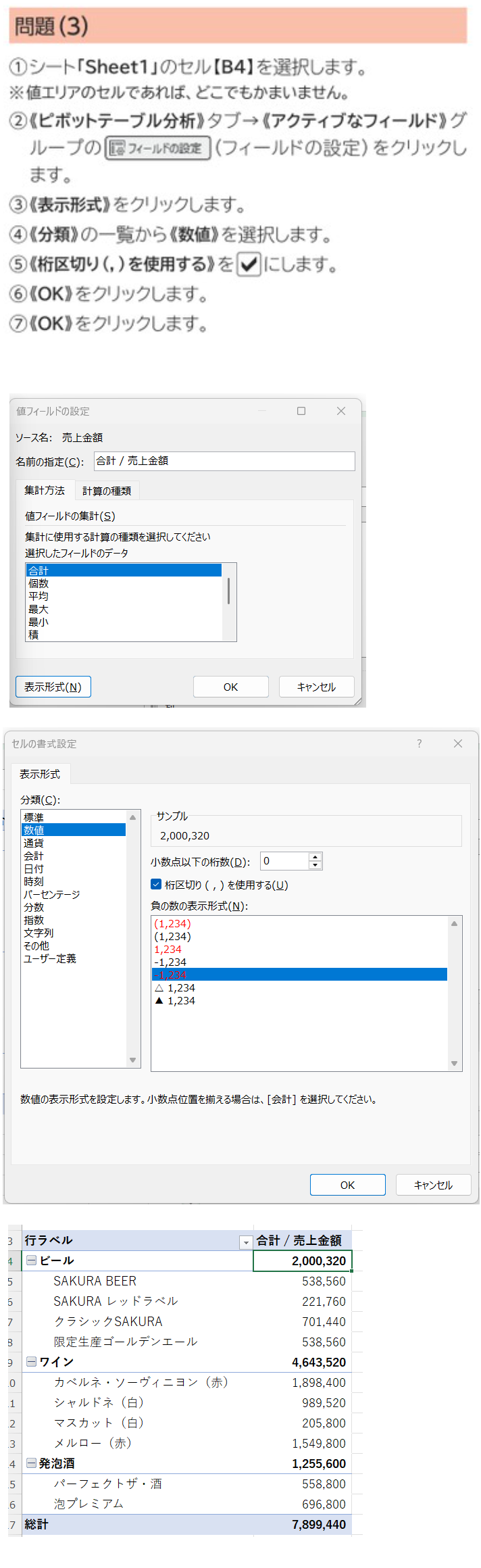Close the 値フィールドの設定 dialog
Viewport: 481px width, 1568px height.
coord(341,411)
